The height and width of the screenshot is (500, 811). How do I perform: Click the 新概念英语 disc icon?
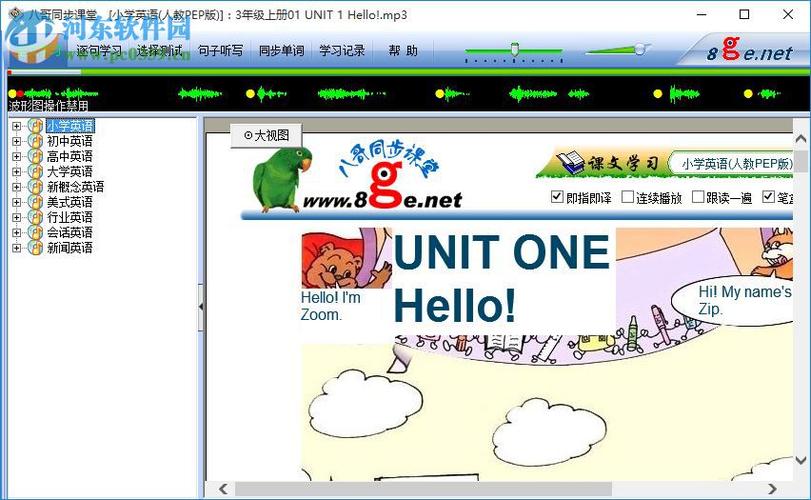(35, 187)
